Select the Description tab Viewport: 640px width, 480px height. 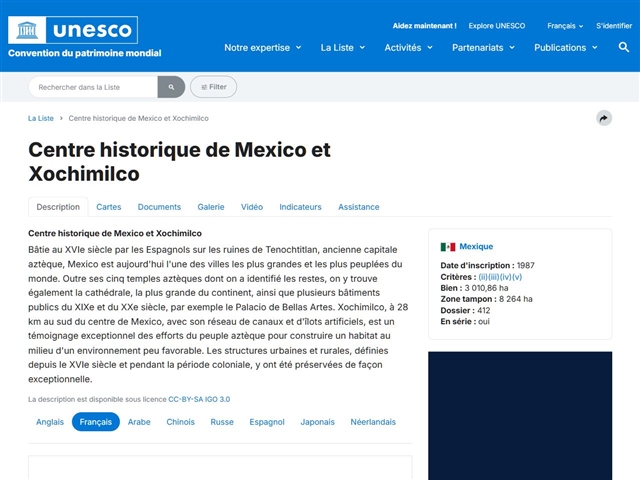(x=58, y=207)
